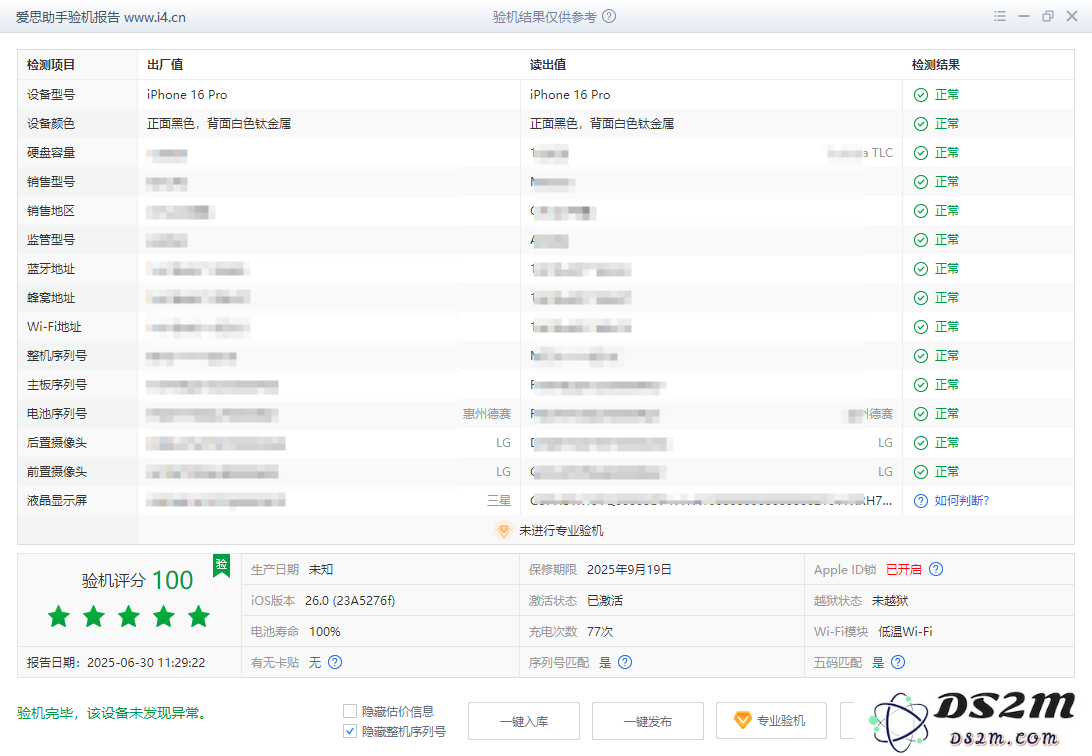Click the five-star rating row
This screenshot has height=756, width=1092.
pos(129,616)
